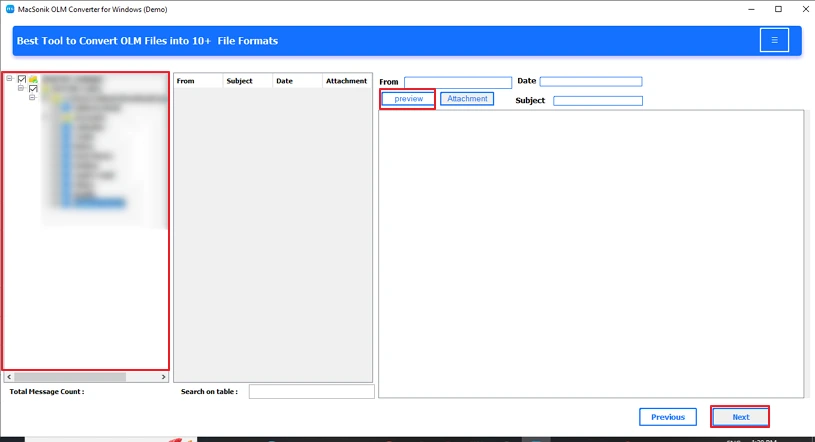Image resolution: width=815 pixels, height=442 pixels.
Task: Click the Search on table input field
Action: pyautogui.click(x=311, y=392)
